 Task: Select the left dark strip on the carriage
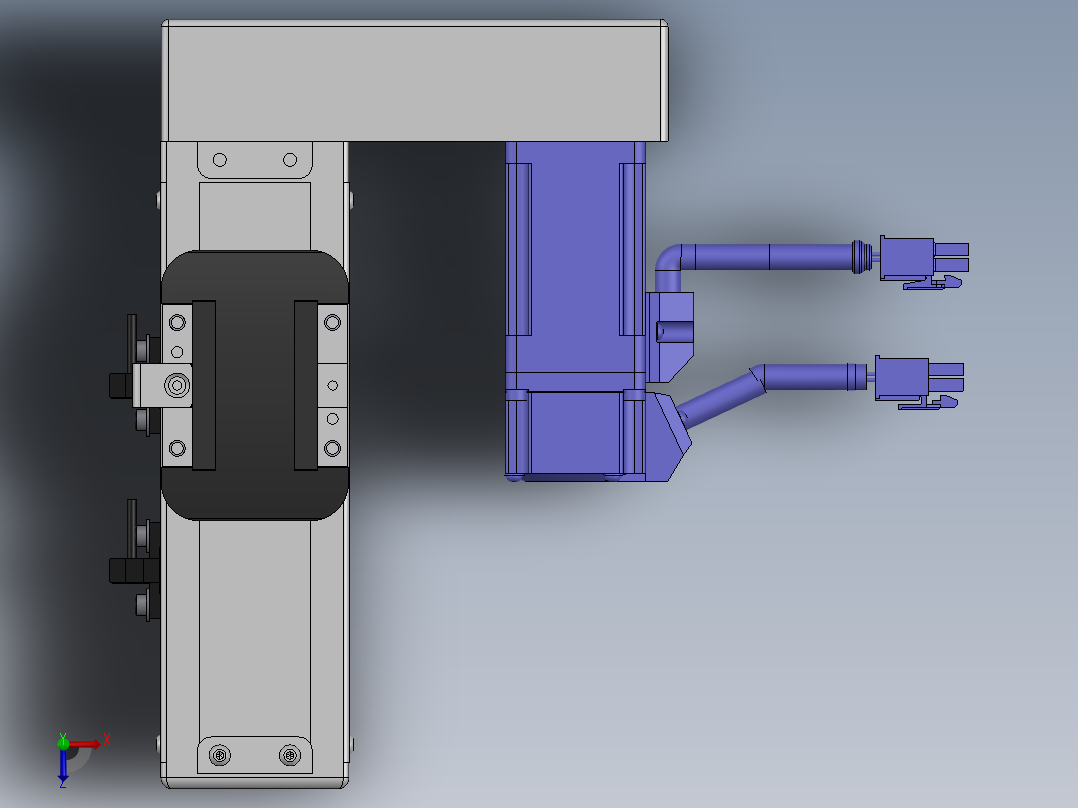pos(204,385)
